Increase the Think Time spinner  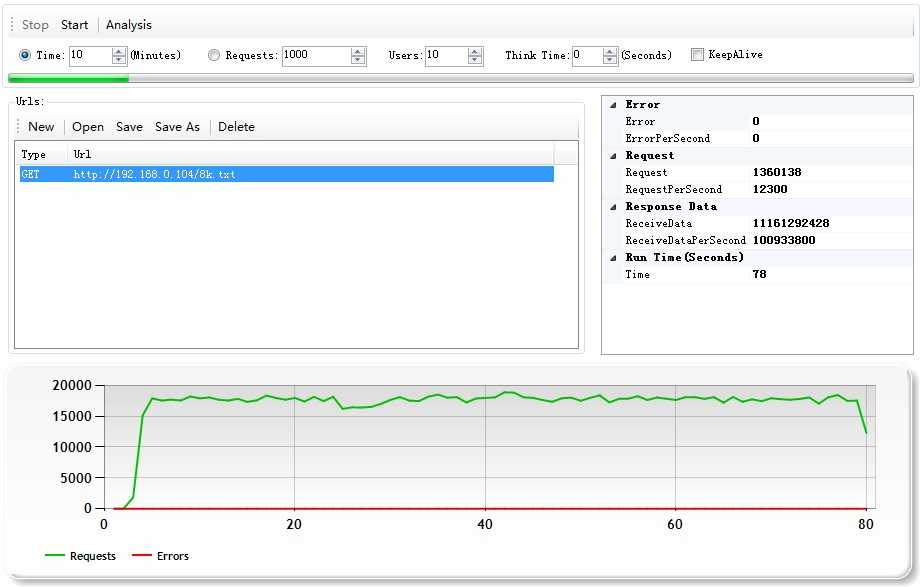(610, 52)
